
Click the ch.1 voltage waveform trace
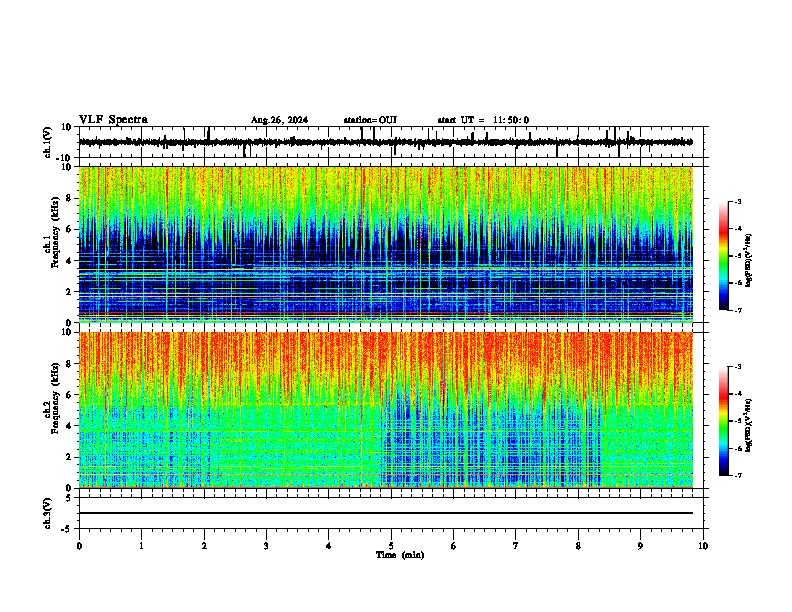pos(385,142)
